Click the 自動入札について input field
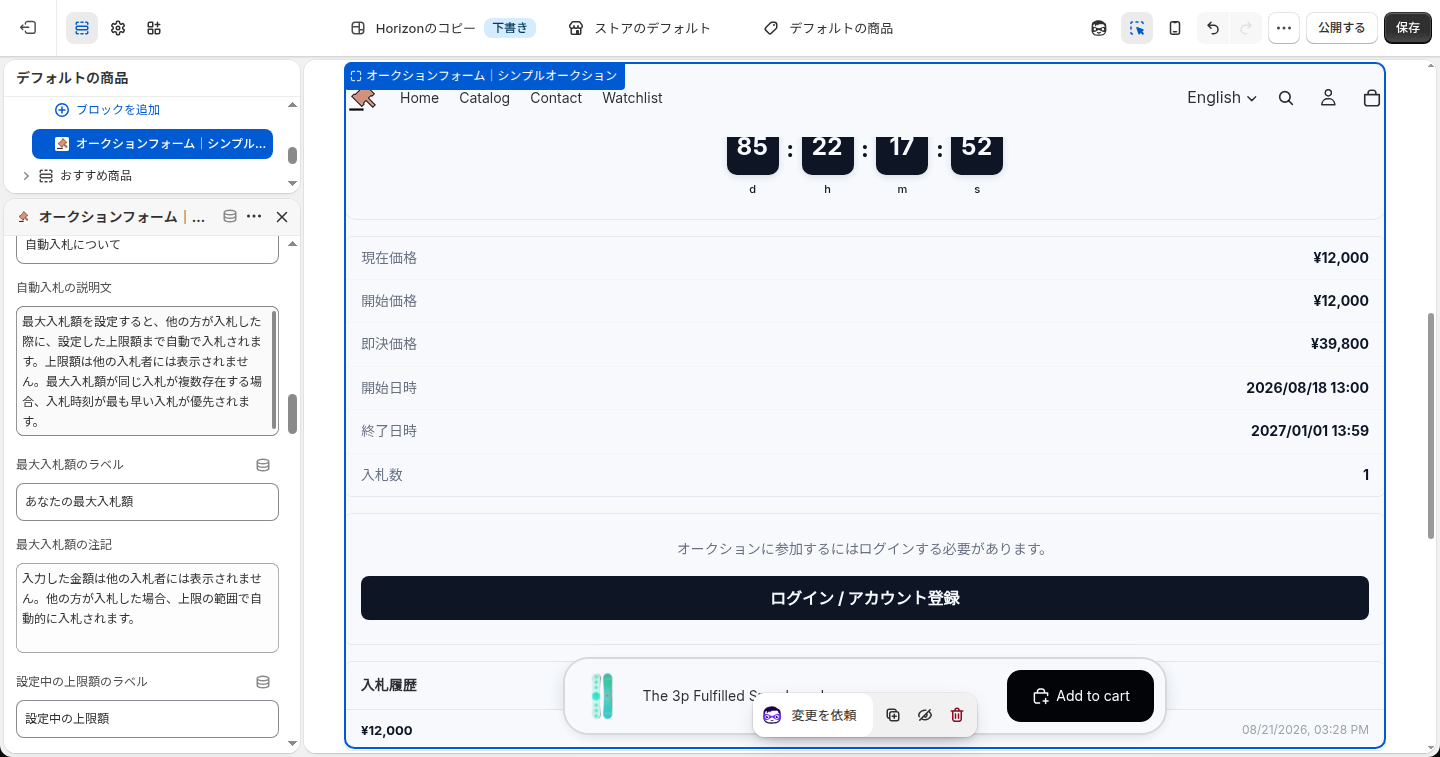Screen dimensions: 1440x757 tap(147, 246)
